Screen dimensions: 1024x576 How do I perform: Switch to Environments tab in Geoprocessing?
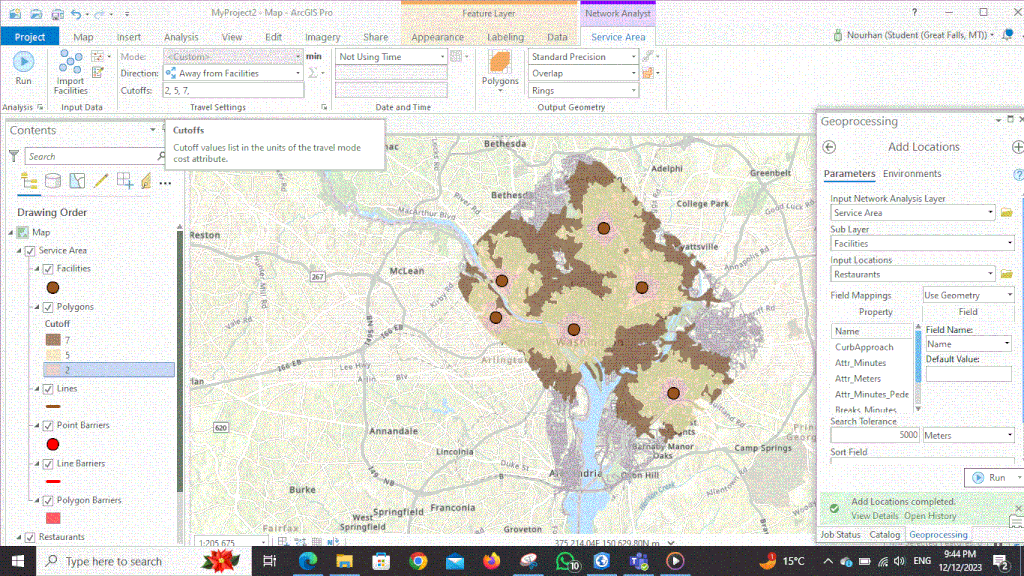click(912, 174)
